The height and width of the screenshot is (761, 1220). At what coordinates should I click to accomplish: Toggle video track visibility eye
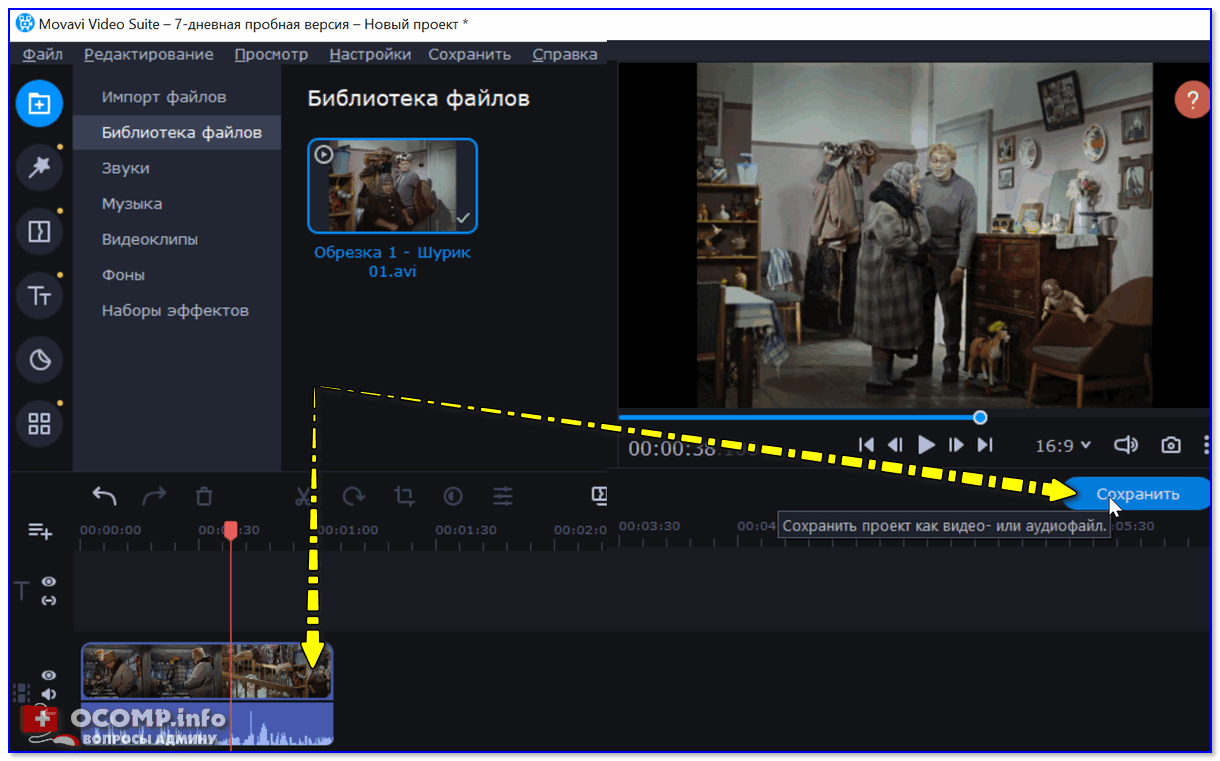(x=48, y=675)
